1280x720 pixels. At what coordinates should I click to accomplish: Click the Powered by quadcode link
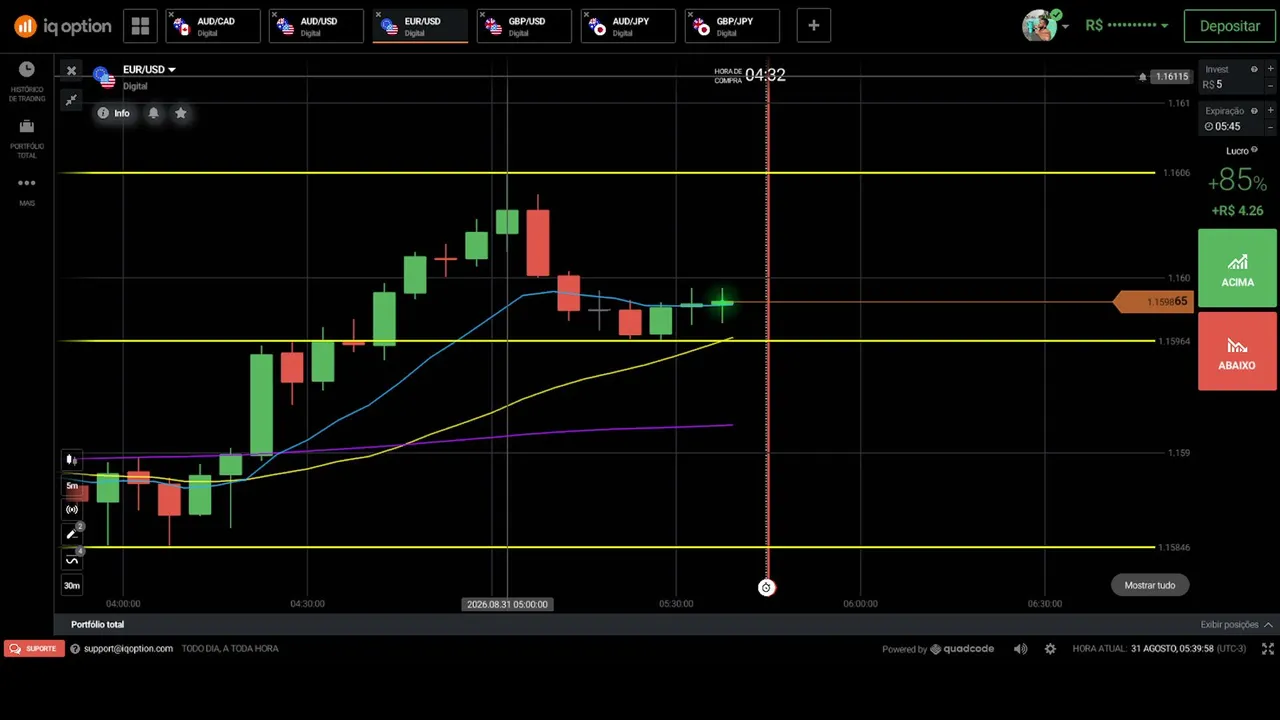point(938,649)
